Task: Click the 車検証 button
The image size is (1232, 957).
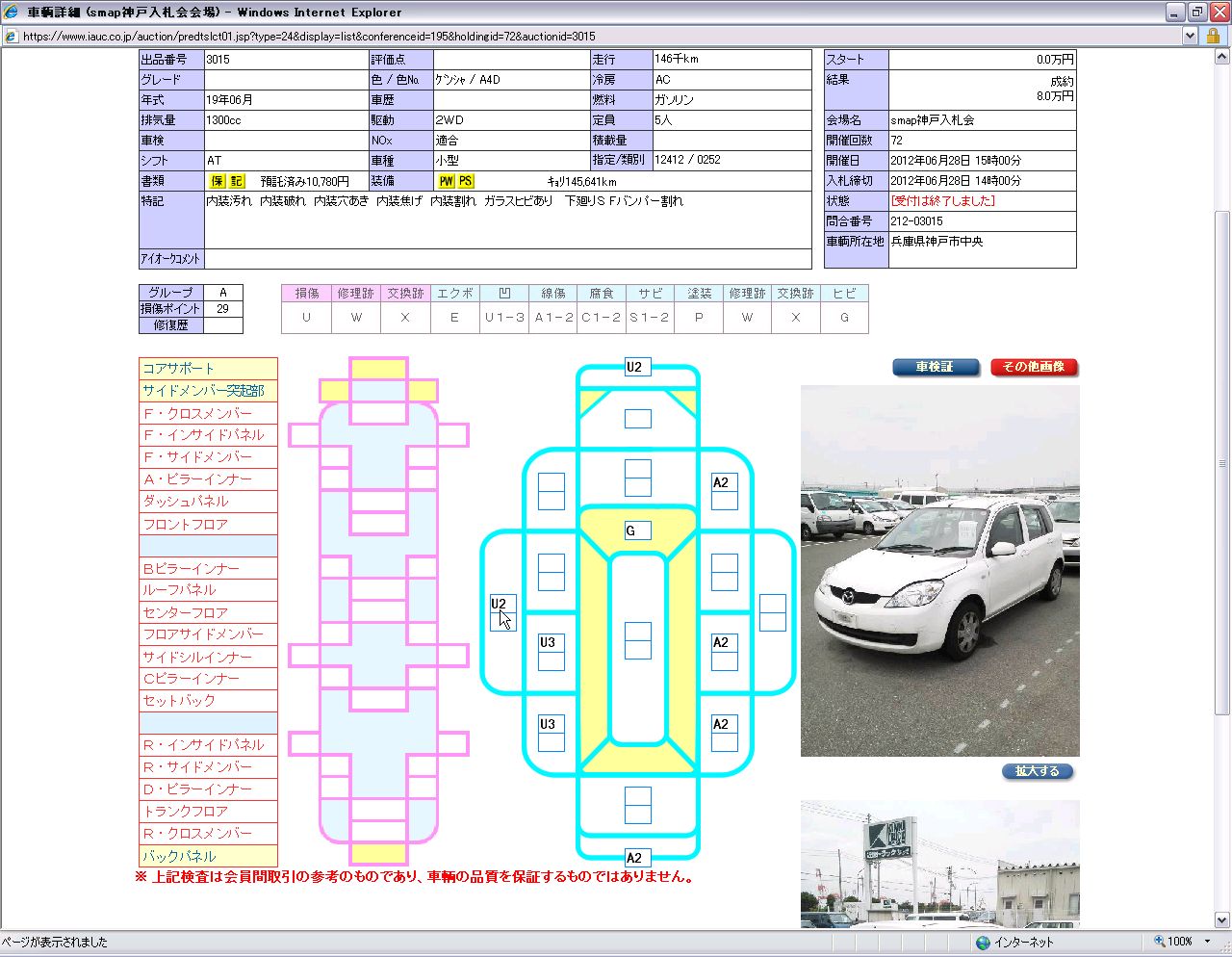Action: pyautogui.click(x=935, y=367)
